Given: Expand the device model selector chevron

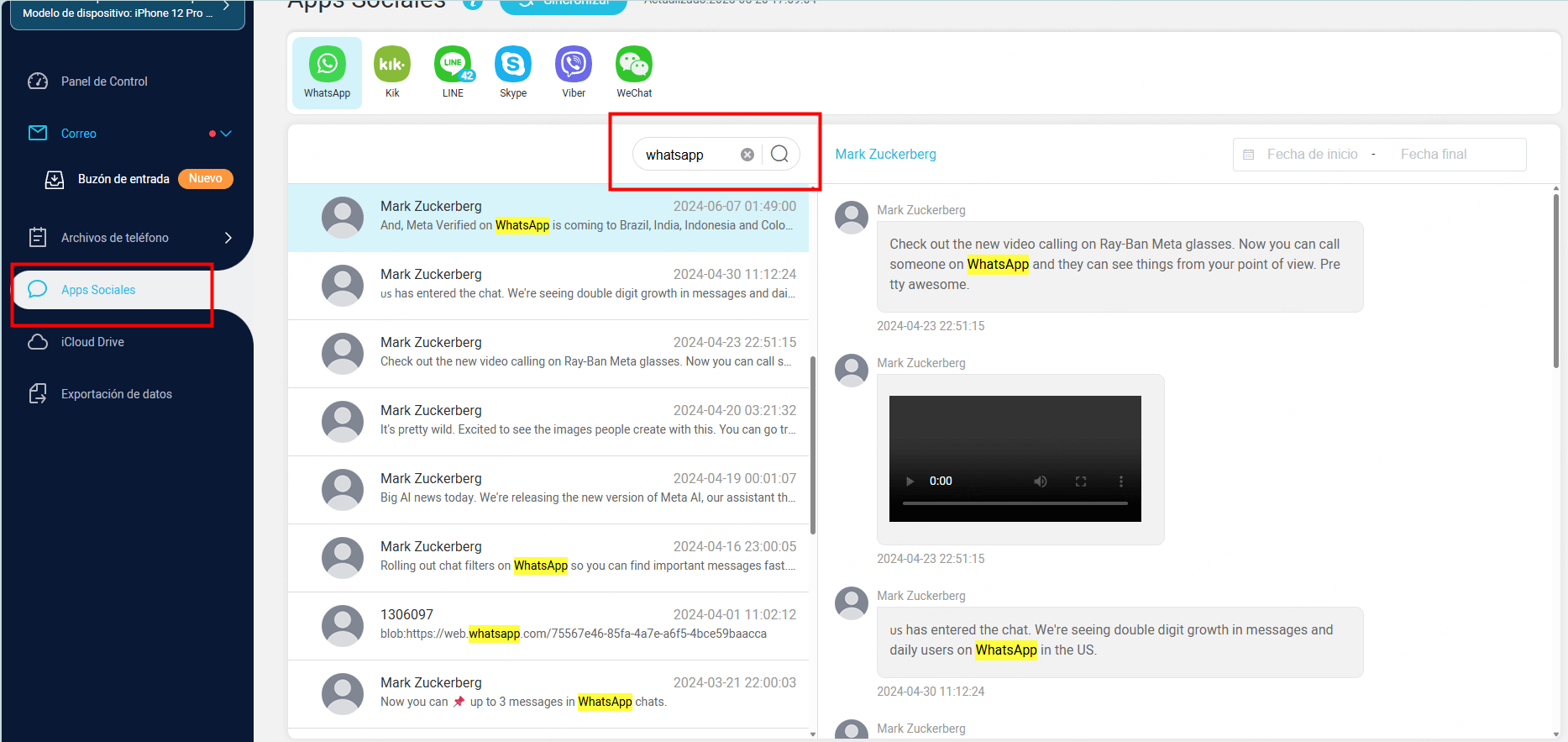Looking at the screenshot, I should coord(226,6).
